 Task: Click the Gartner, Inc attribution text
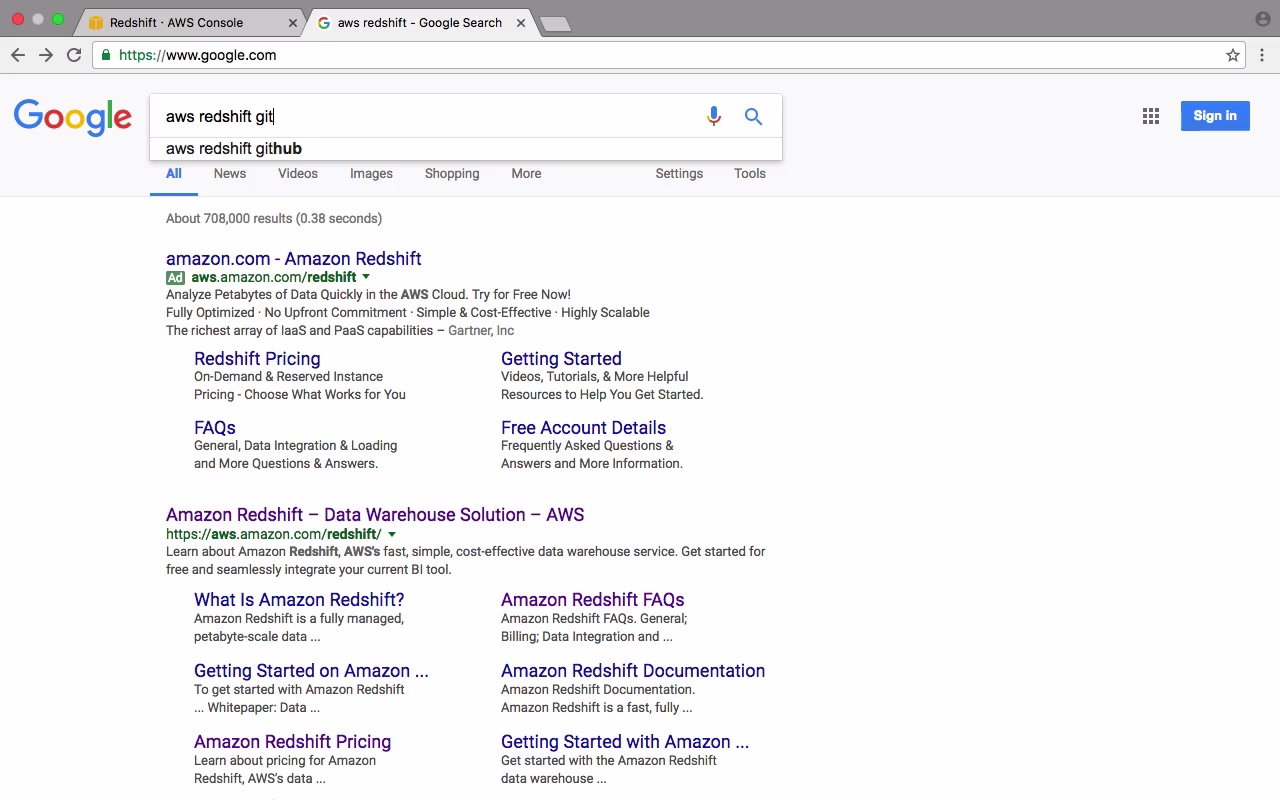[x=481, y=331]
